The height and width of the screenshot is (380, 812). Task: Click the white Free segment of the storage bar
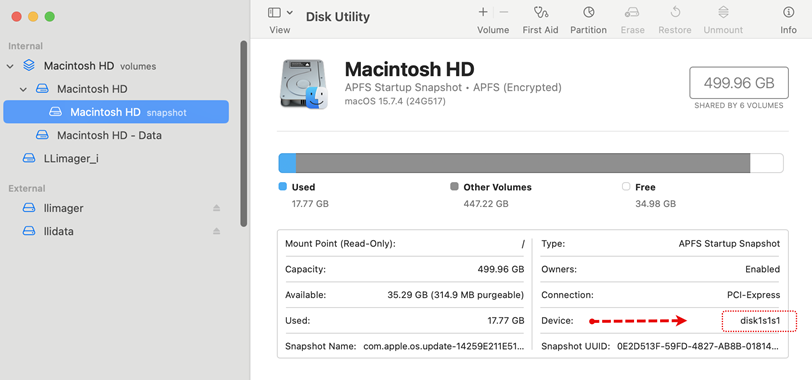(766, 163)
